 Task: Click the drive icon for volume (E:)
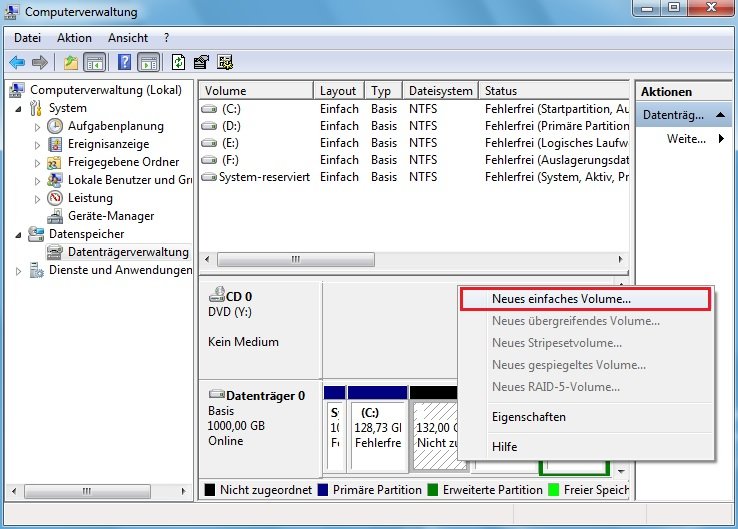(209, 143)
